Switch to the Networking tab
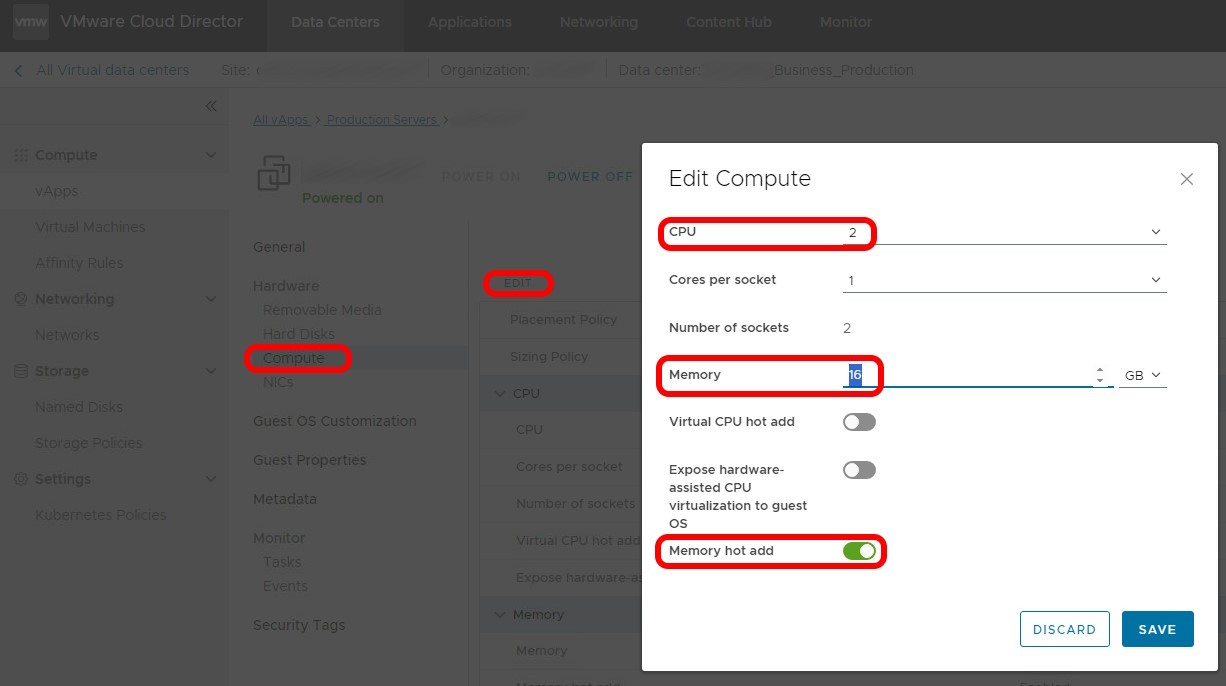Viewport: 1226px width, 686px height. pyautogui.click(x=598, y=22)
